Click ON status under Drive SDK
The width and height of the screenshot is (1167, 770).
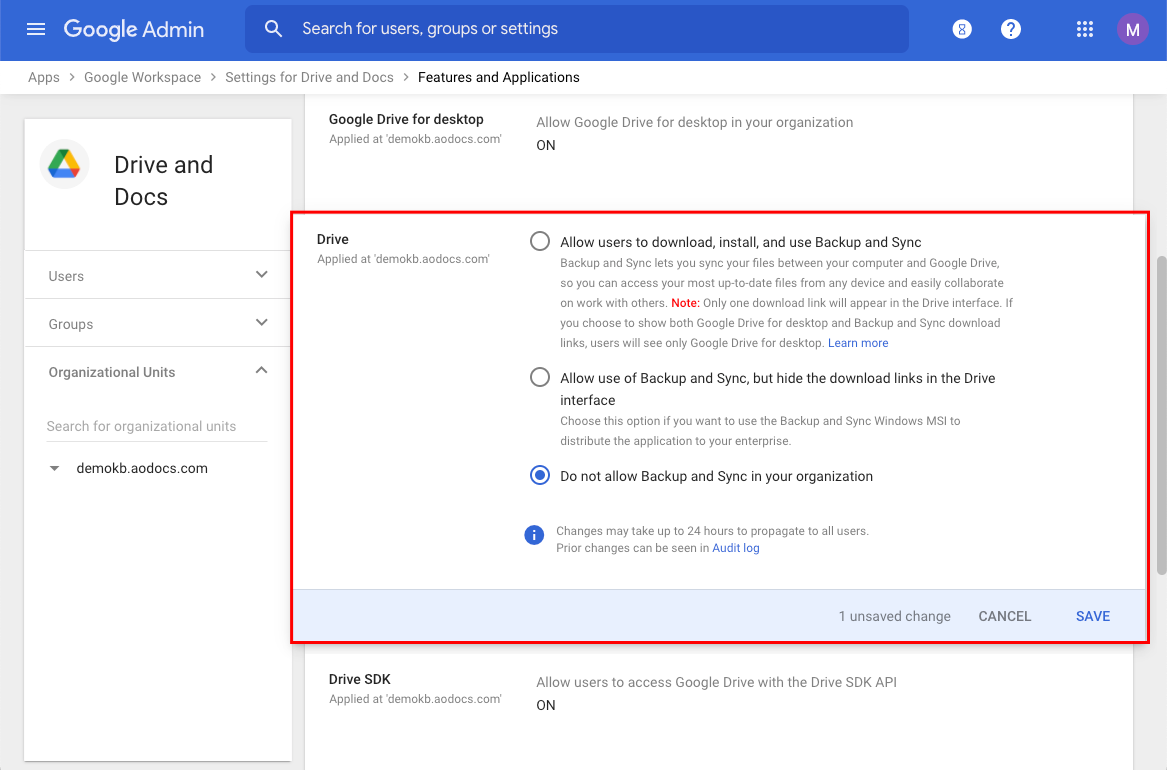(546, 705)
